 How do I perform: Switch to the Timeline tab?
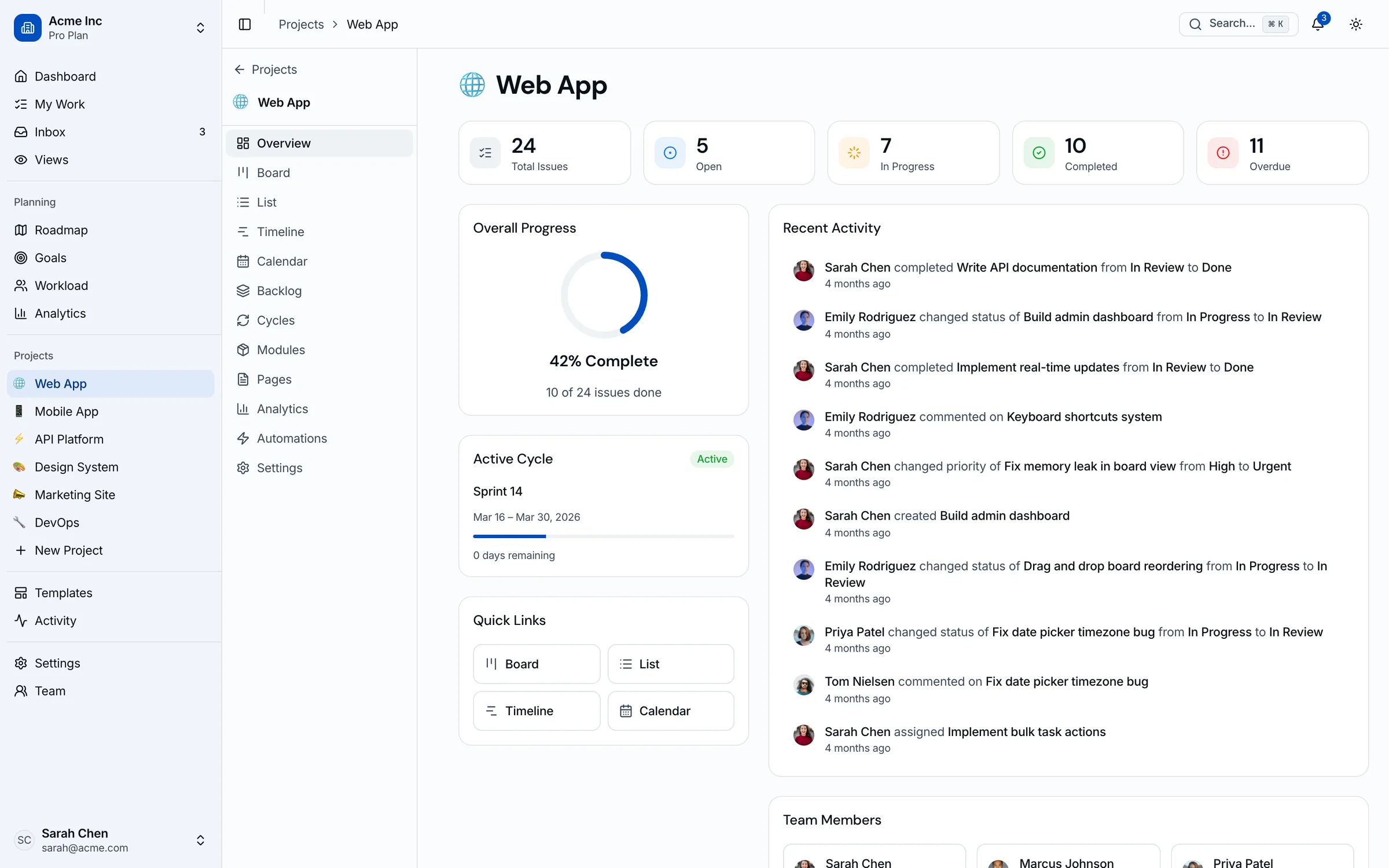click(319, 231)
